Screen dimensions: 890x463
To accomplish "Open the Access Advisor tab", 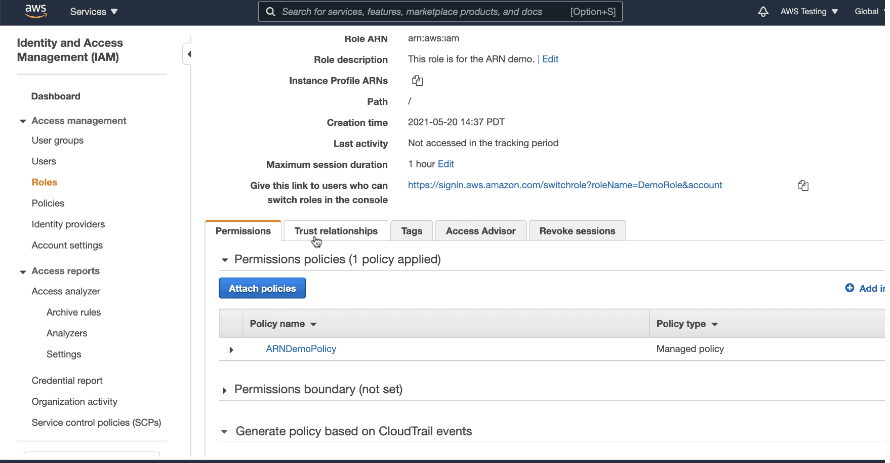I will coord(480,231).
